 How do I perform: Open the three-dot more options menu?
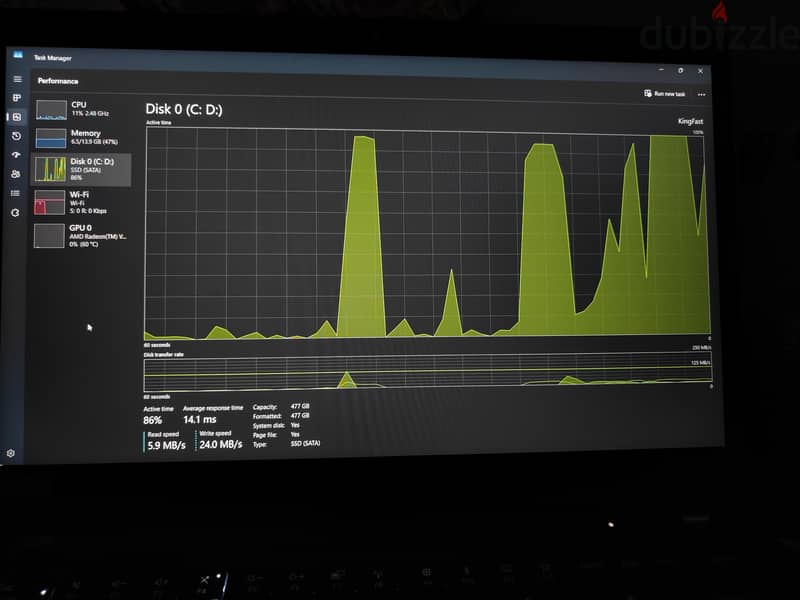[702, 94]
